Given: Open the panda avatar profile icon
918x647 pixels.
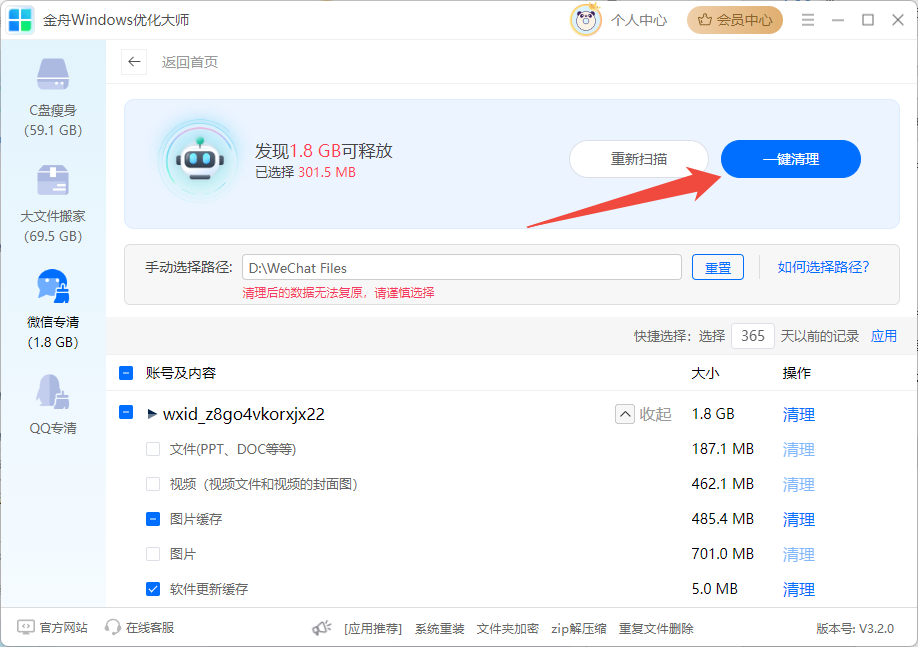Looking at the screenshot, I should tap(585, 20).
